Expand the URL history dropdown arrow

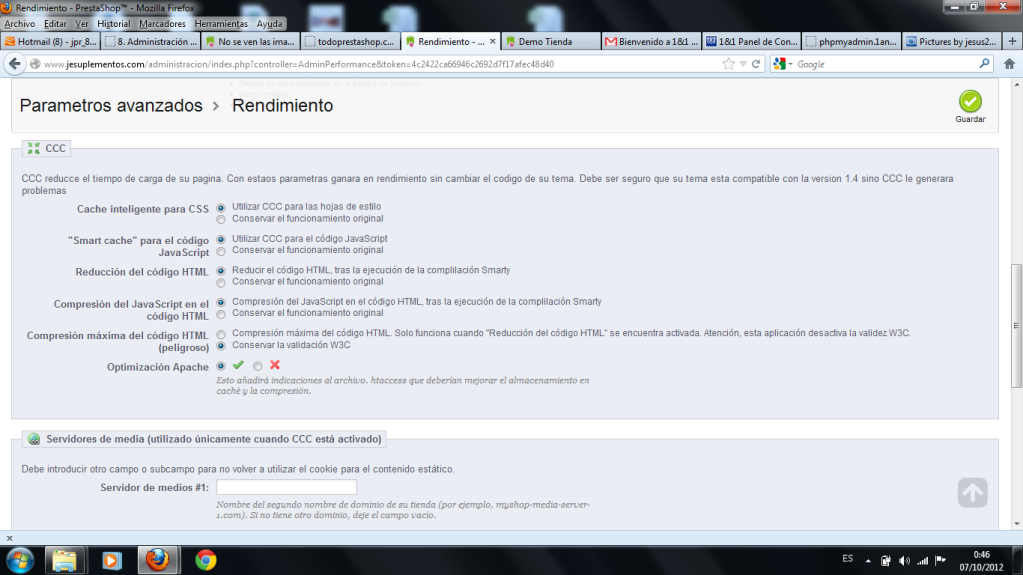(x=741, y=63)
